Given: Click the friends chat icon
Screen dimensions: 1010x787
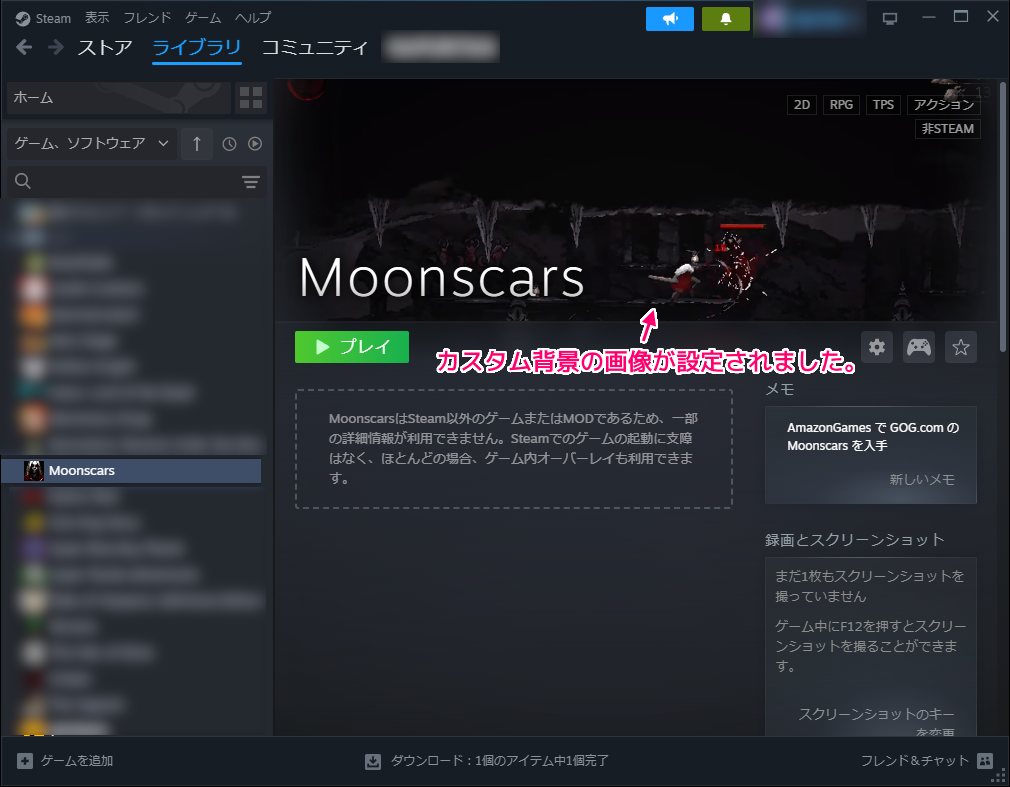Looking at the screenshot, I should [x=985, y=761].
